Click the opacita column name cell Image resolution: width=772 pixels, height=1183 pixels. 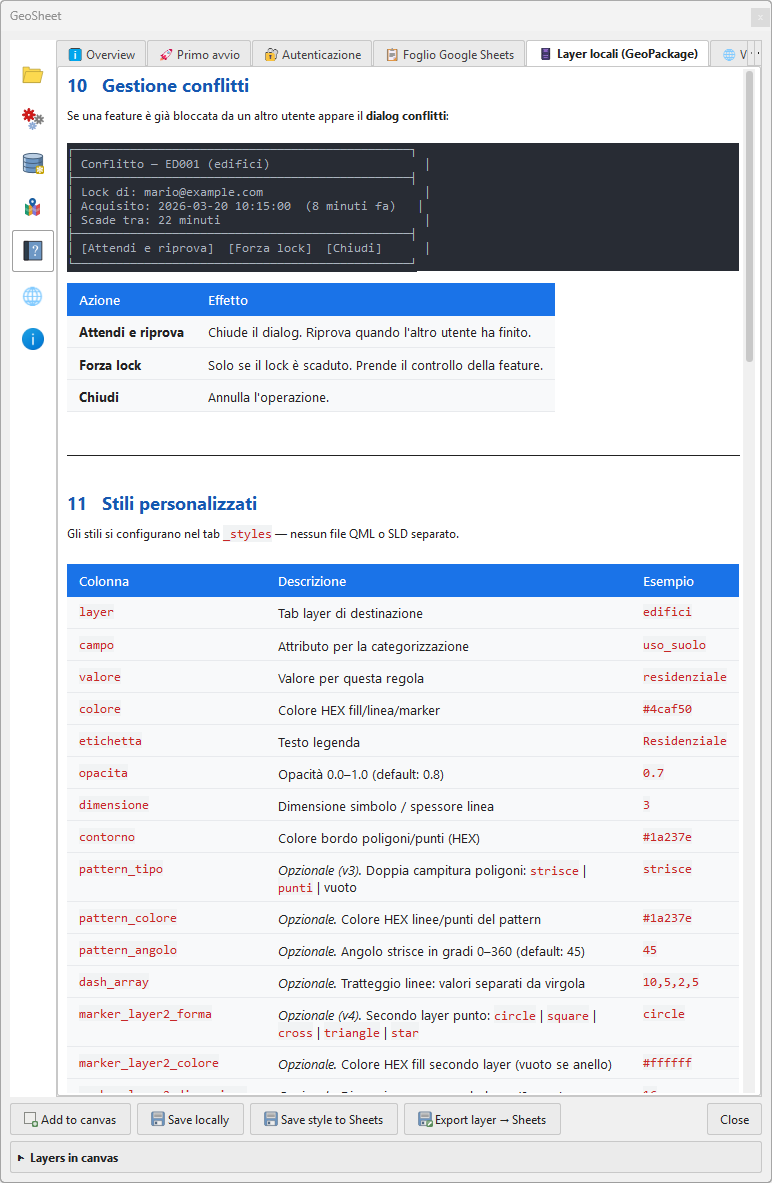[103, 773]
